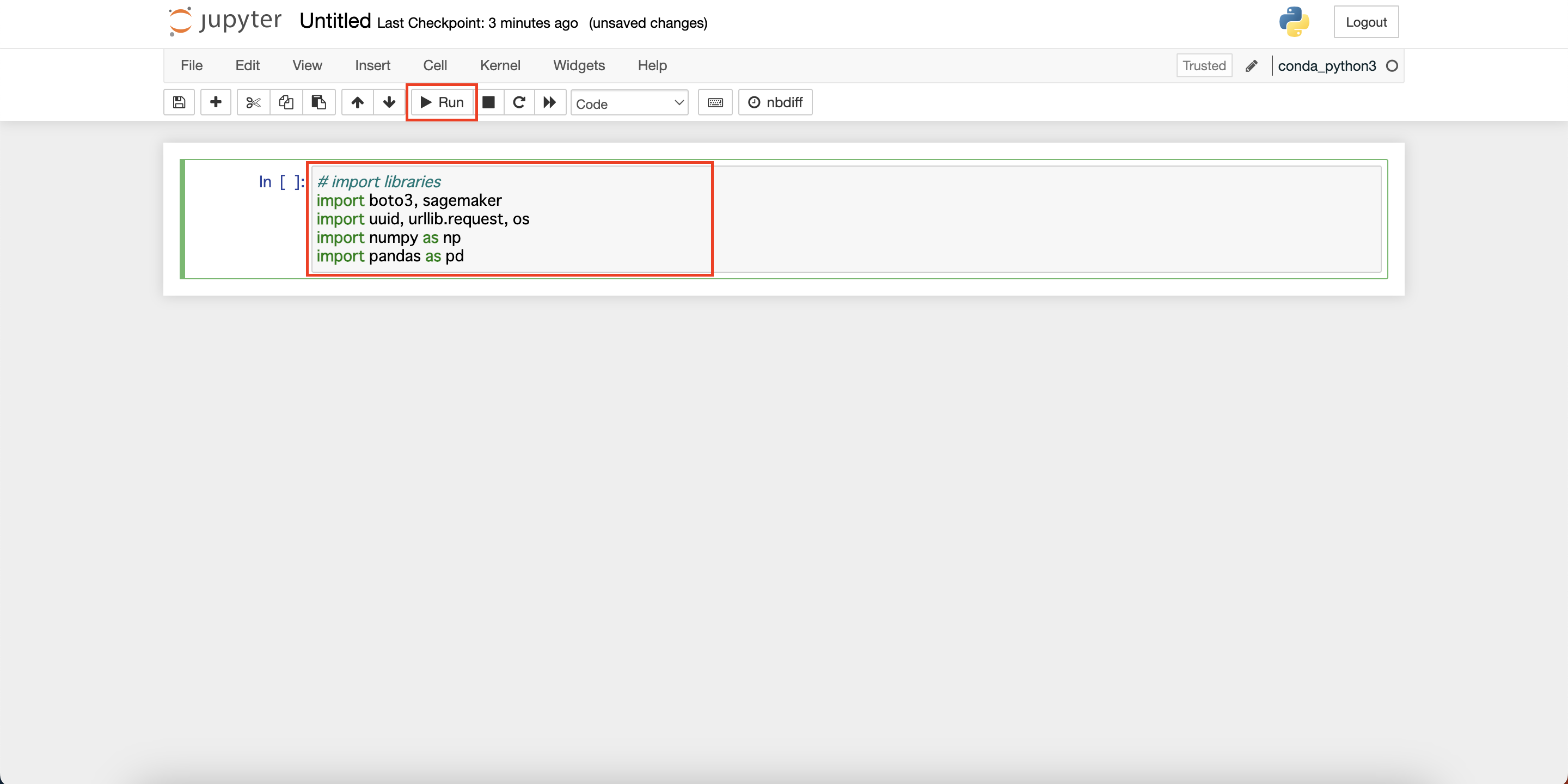1568x784 pixels.
Task: Click the pencil edit icon near kernel name
Action: 1252,65
